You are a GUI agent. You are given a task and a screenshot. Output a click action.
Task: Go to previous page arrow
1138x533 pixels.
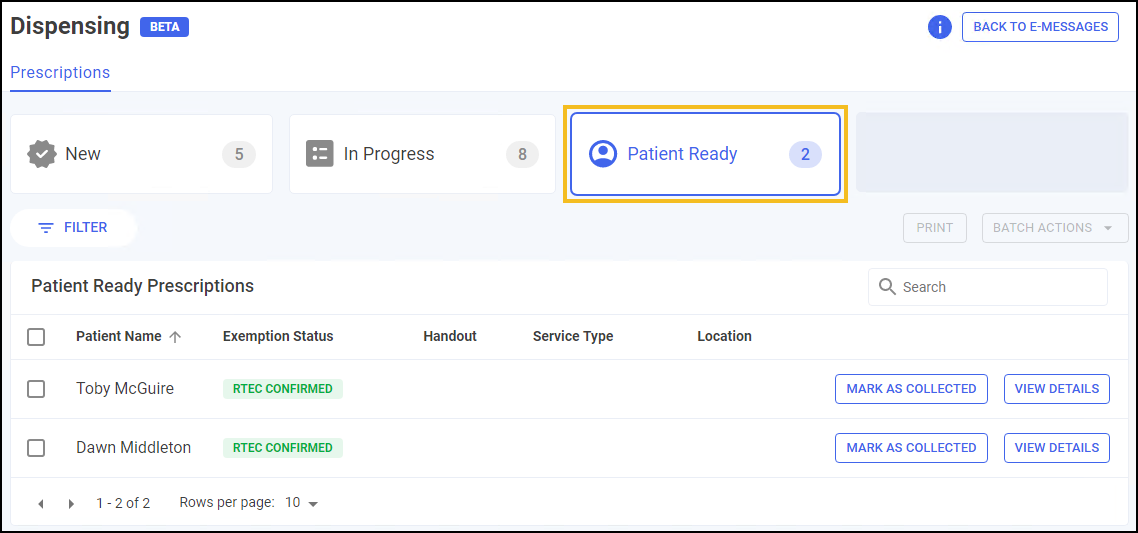(41, 504)
